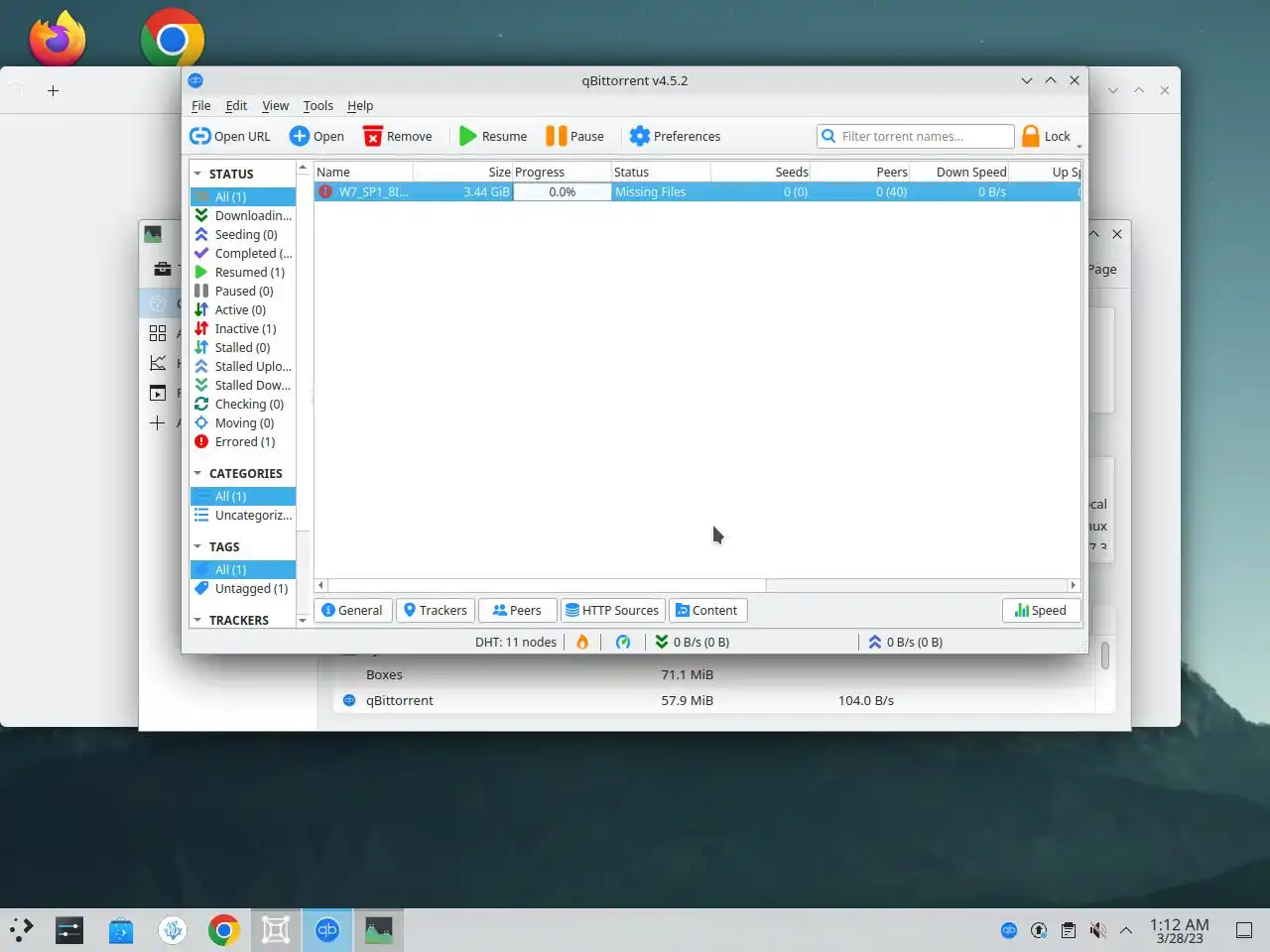This screenshot has height=952, width=1270.
Task: Open the Help menu
Action: pyautogui.click(x=360, y=105)
